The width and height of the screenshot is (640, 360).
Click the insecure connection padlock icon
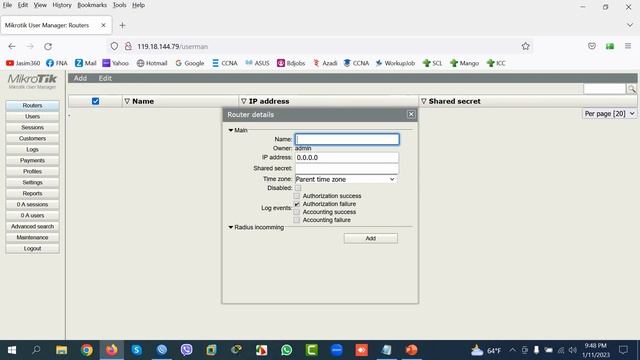tap(128, 47)
